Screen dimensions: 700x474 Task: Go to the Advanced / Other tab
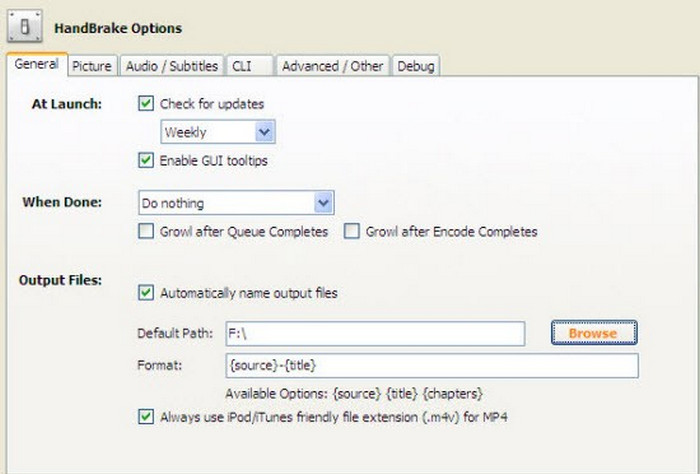(x=333, y=66)
